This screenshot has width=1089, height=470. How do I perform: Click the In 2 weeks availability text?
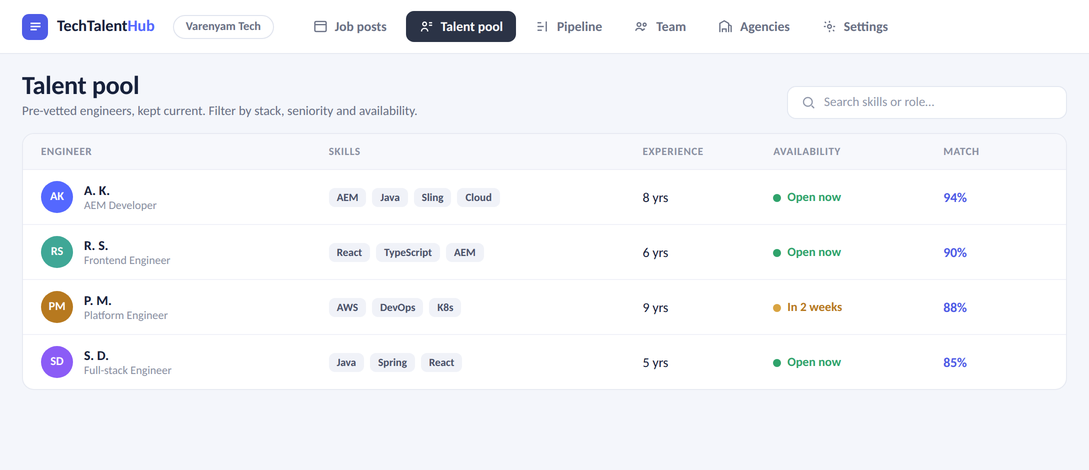point(814,307)
